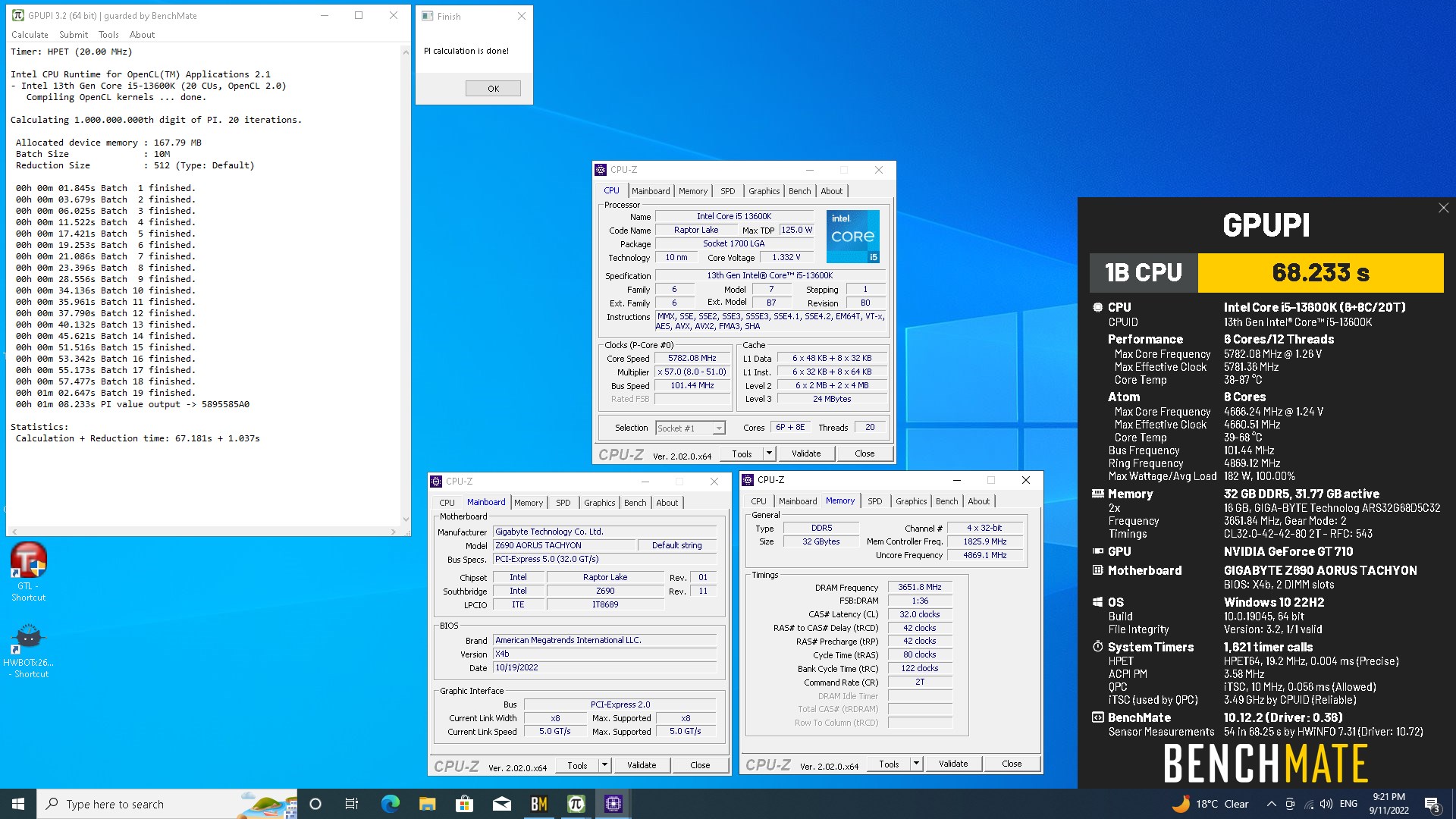Click the Memory section icon in BenchMate panel
The height and width of the screenshot is (819, 1456).
coord(1097,494)
